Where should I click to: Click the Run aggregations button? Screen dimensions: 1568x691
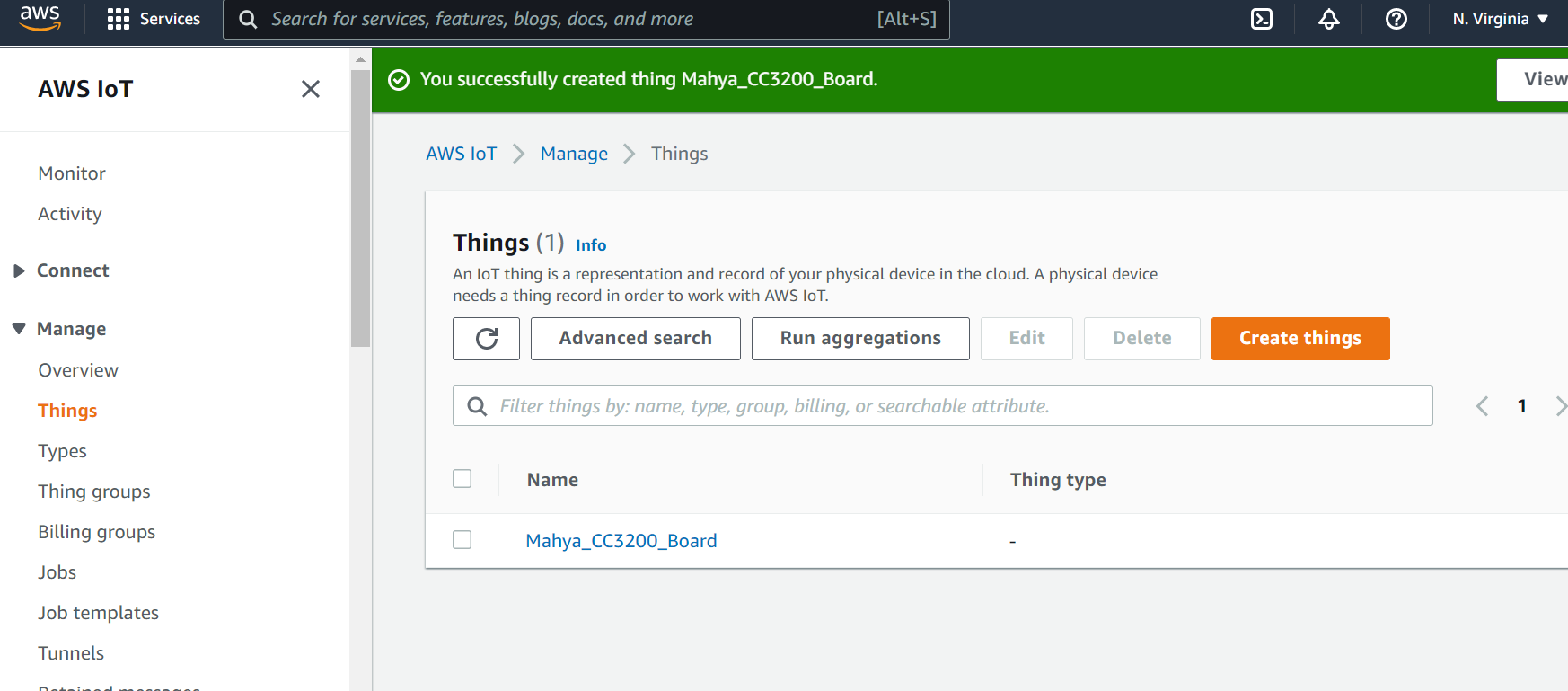pos(860,339)
